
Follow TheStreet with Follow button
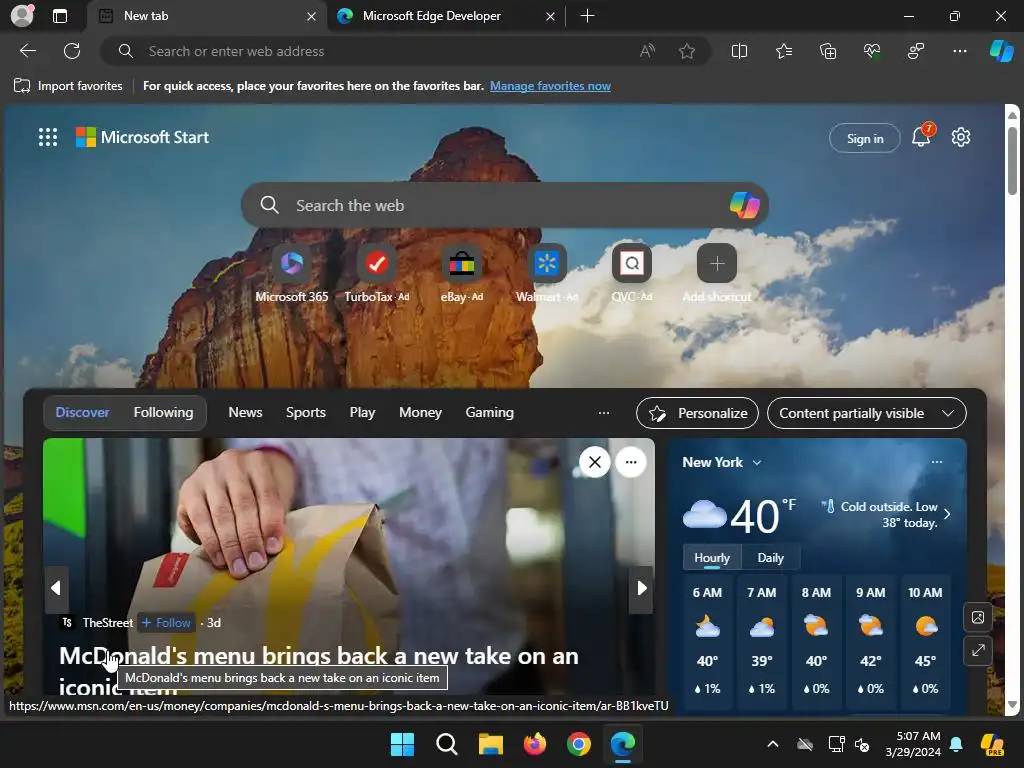[x=167, y=623]
